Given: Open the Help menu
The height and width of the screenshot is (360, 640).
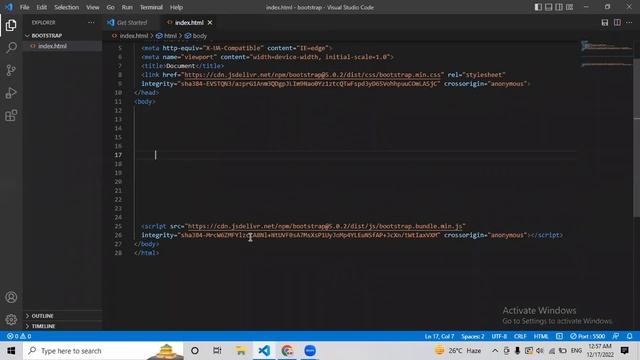Looking at the screenshot, I should tap(176, 7).
